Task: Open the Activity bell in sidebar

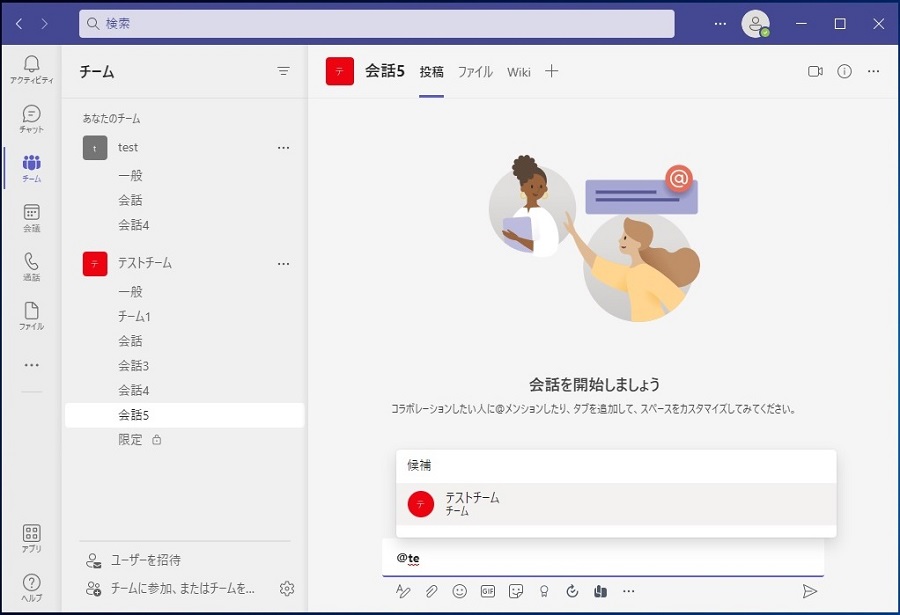Action: point(32,69)
